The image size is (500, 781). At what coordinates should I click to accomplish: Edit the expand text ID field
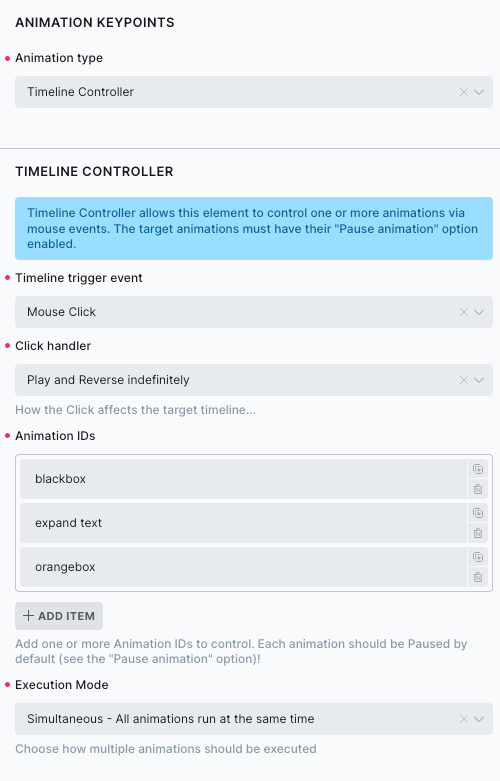coord(243,523)
